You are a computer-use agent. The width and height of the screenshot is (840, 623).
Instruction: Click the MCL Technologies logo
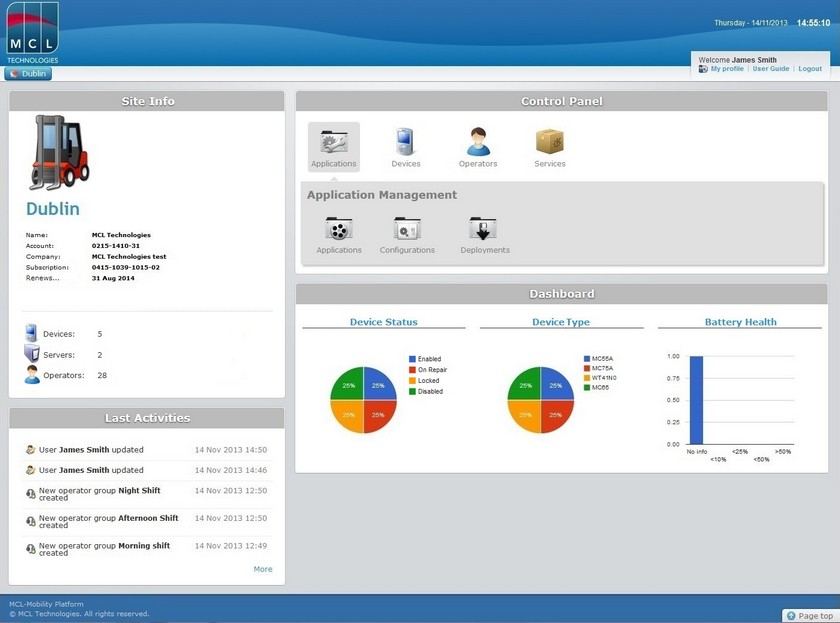click(x=33, y=33)
